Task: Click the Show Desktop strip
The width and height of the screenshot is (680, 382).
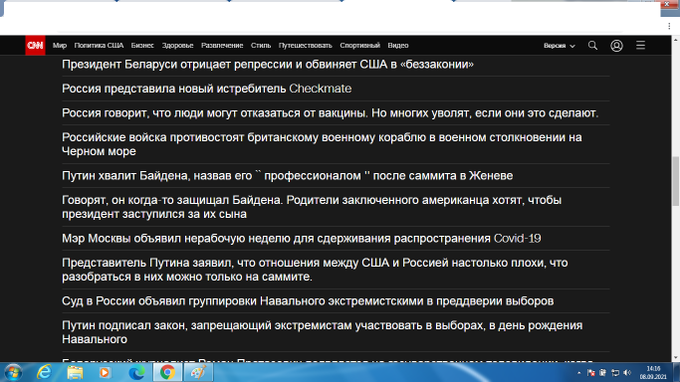Action: pyautogui.click(x=677, y=372)
